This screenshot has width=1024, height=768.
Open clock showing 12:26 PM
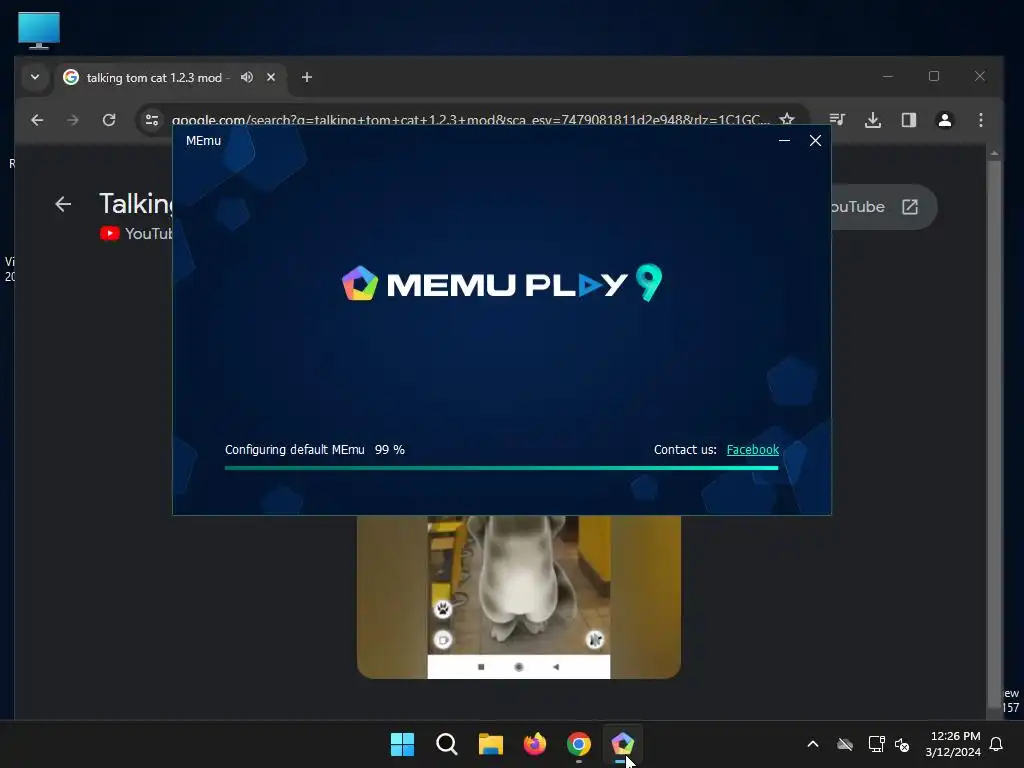coord(953,744)
